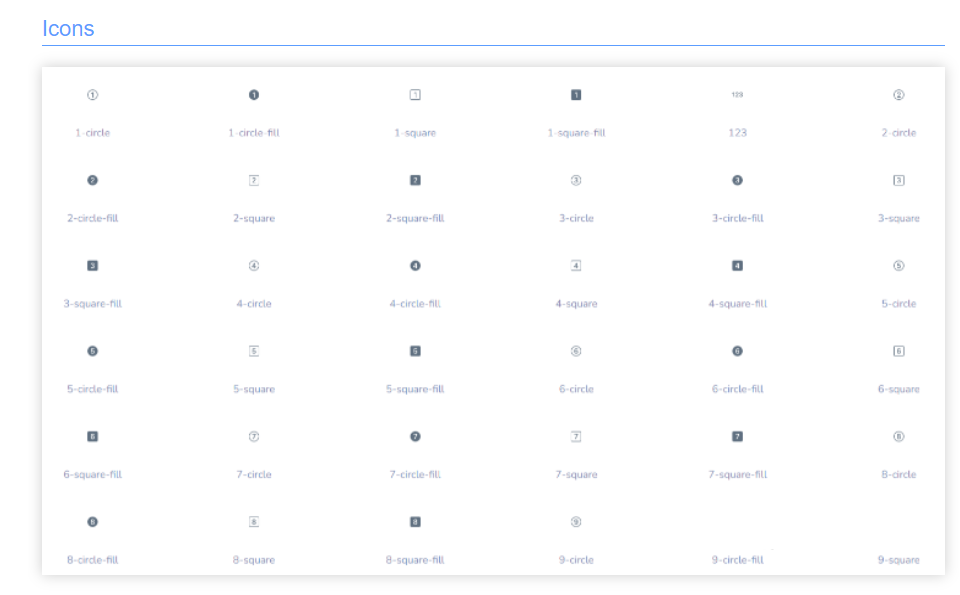Choose the 7-square outline icon
Screen dimensions: 960x595
pos(576,436)
